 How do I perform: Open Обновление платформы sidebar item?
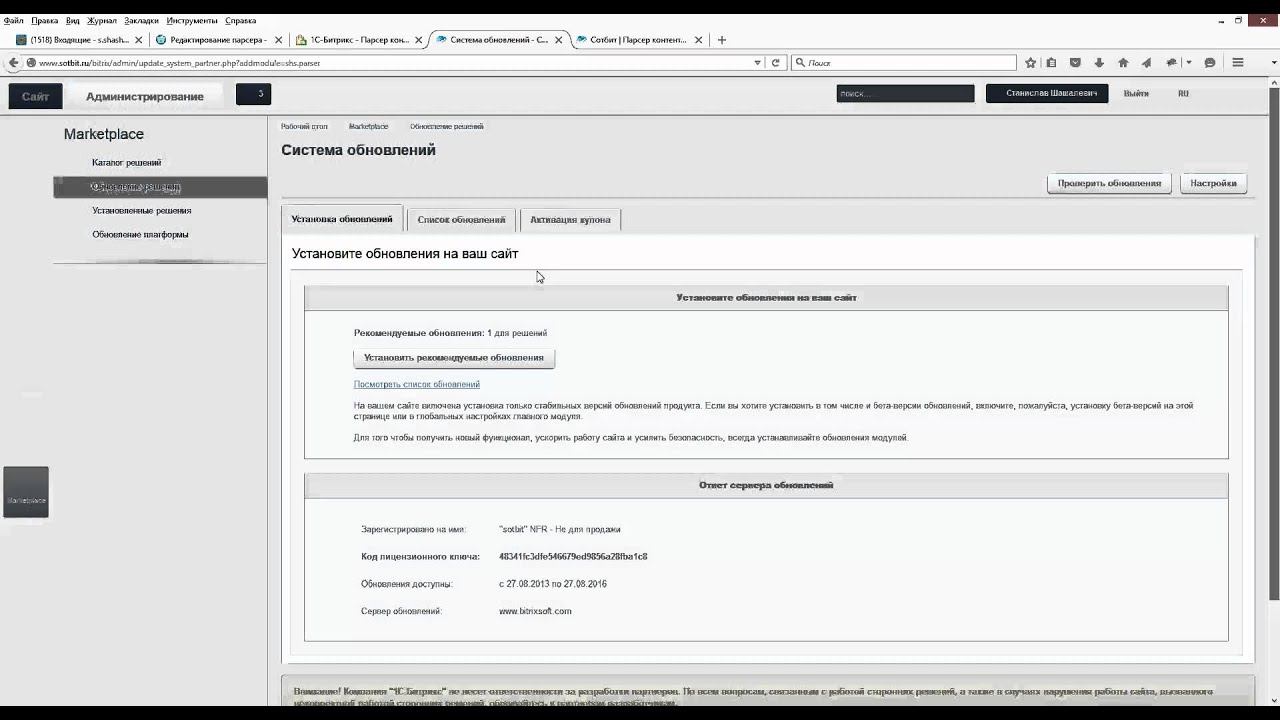pyautogui.click(x=141, y=234)
